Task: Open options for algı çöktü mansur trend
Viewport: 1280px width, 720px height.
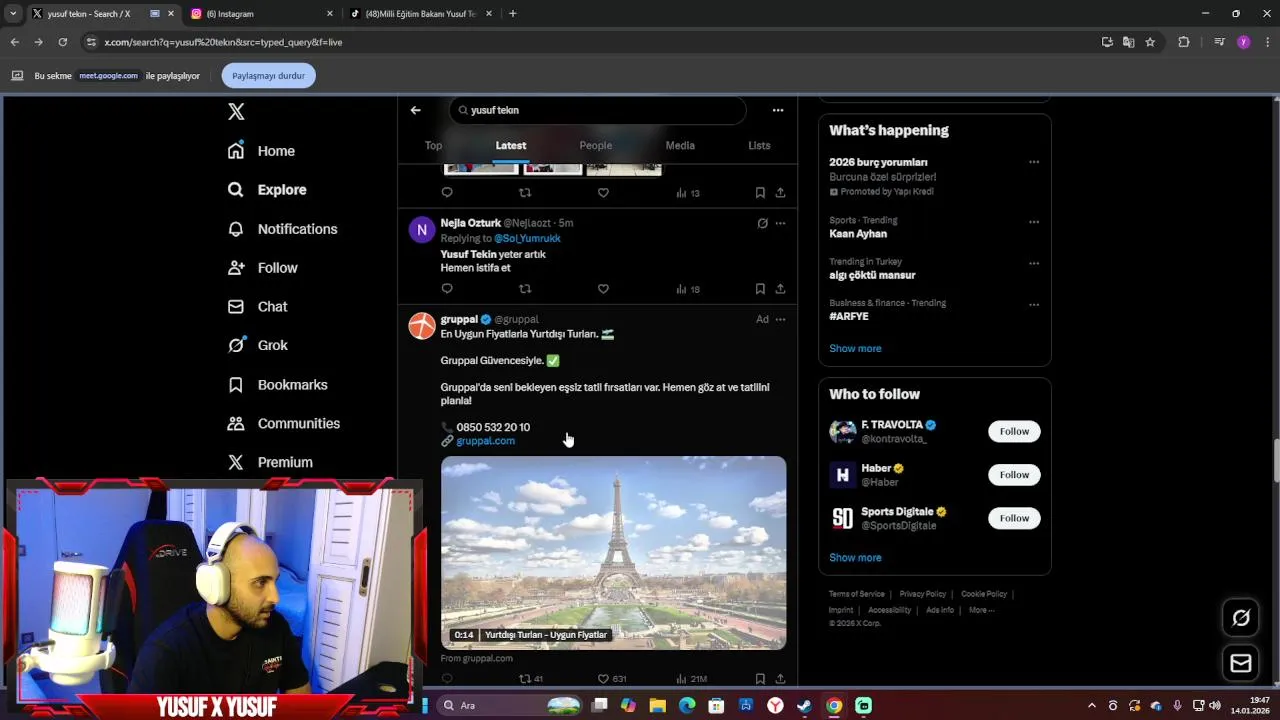Action: click(1034, 264)
